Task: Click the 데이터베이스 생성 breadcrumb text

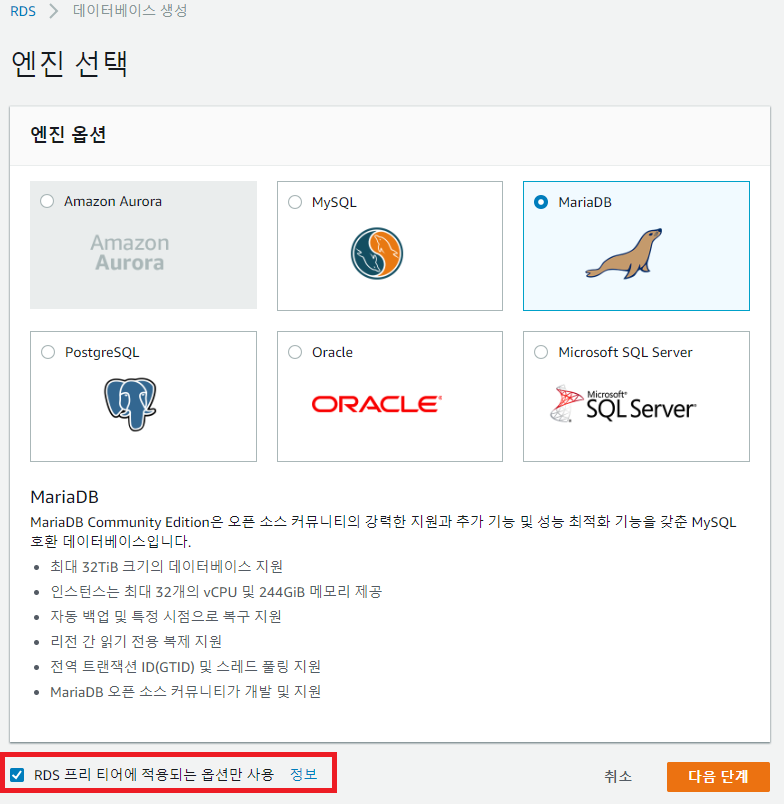Action: 130,11
